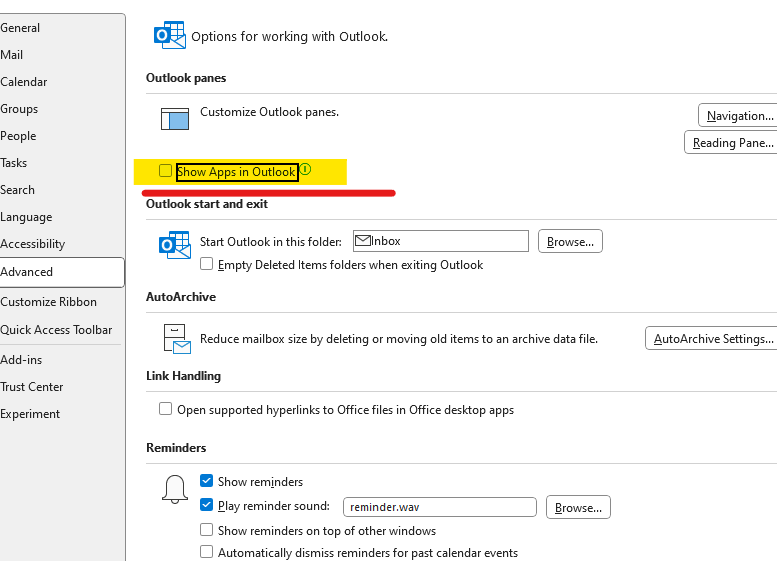Uncheck Show reminders checkbox
This screenshot has width=777, height=561.
[207, 481]
